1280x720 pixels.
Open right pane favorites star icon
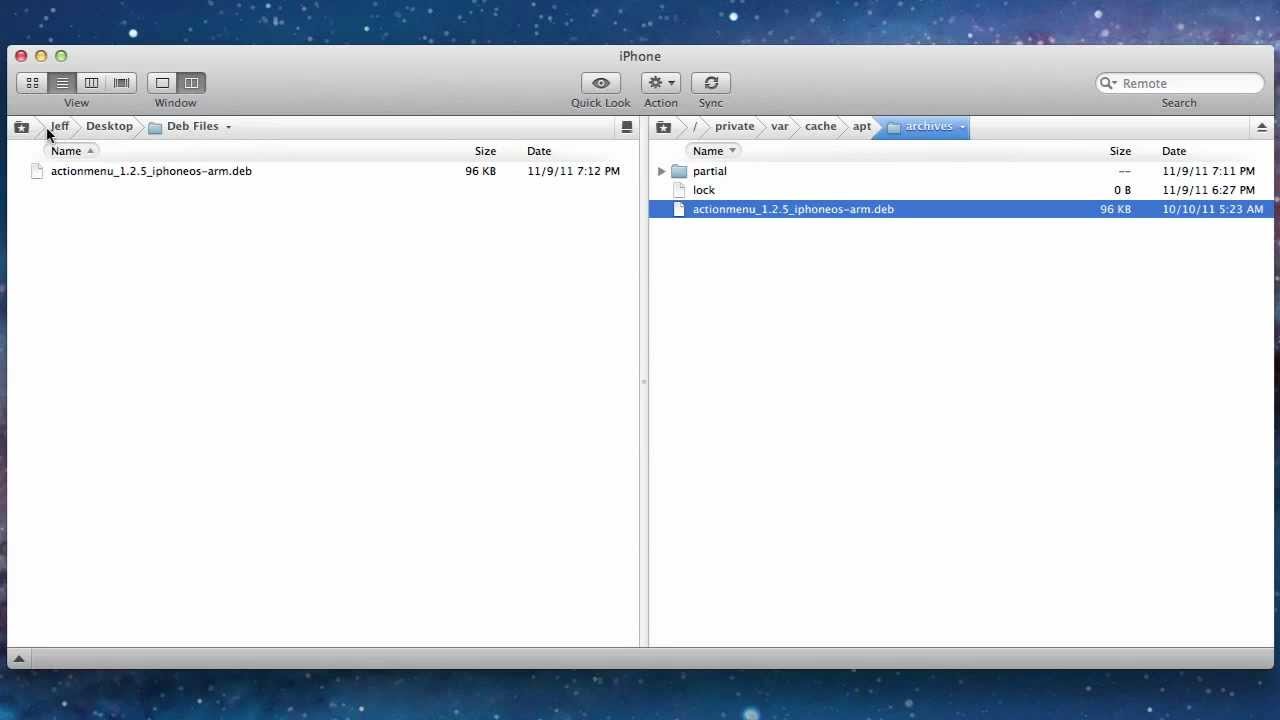pos(663,127)
